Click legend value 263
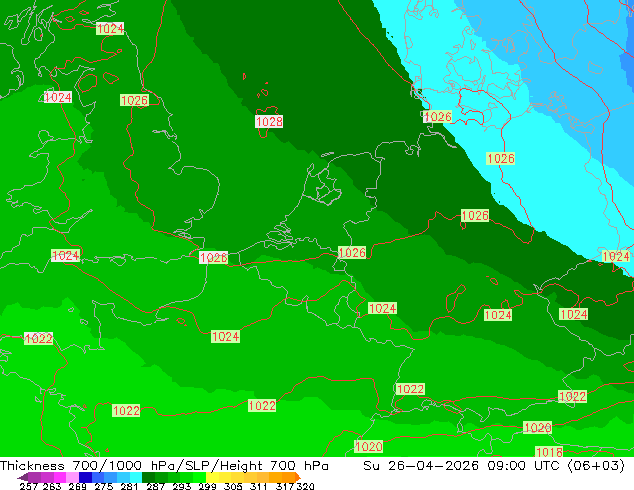The width and height of the screenshot is (634, 490). point(52,486)
